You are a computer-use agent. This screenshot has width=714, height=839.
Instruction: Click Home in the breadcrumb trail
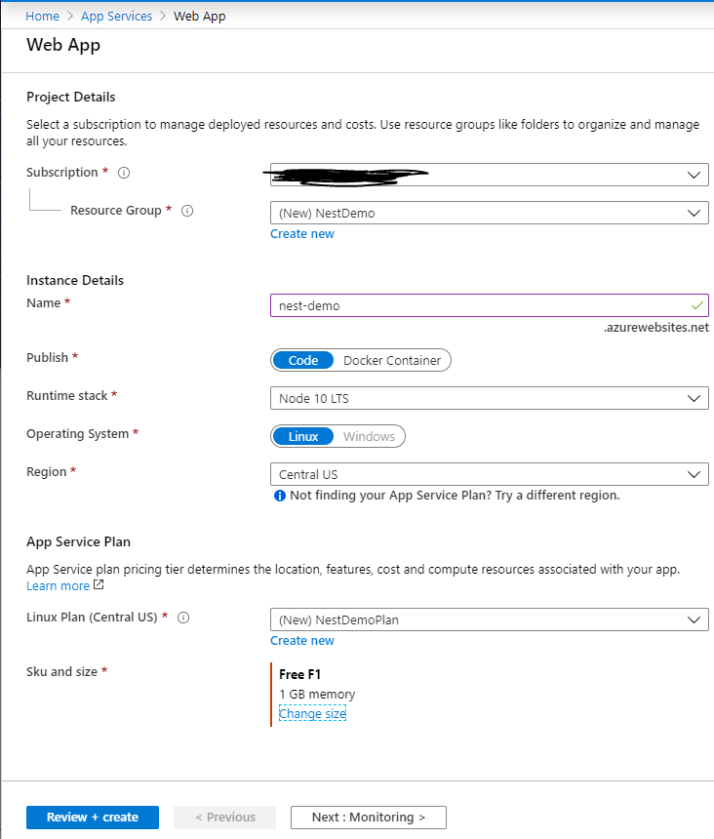point(42,16)
